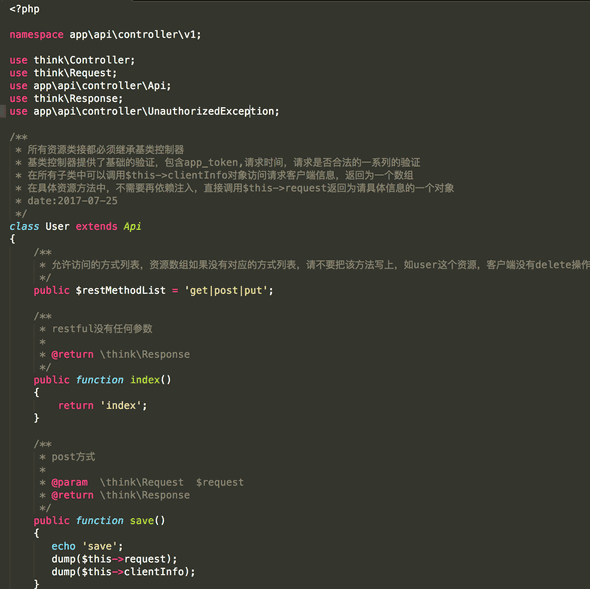Click the '$restMethodList' property name
The width and height of the screenshot is (590, 589).
[120, 291]
